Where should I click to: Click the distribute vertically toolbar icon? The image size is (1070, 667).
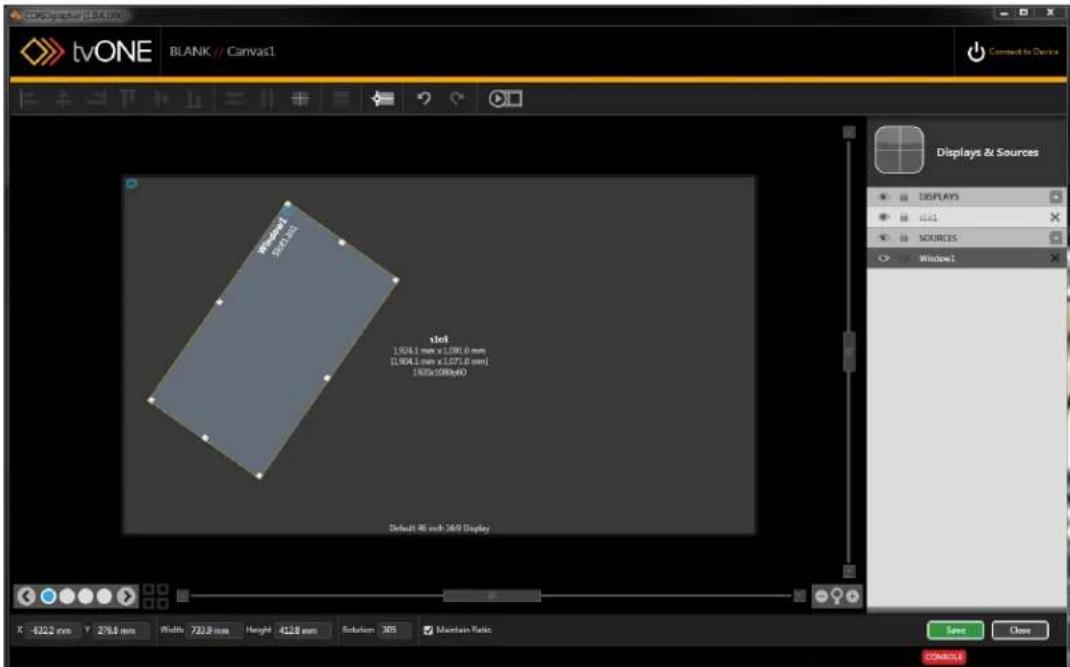(x=266, y=100)
